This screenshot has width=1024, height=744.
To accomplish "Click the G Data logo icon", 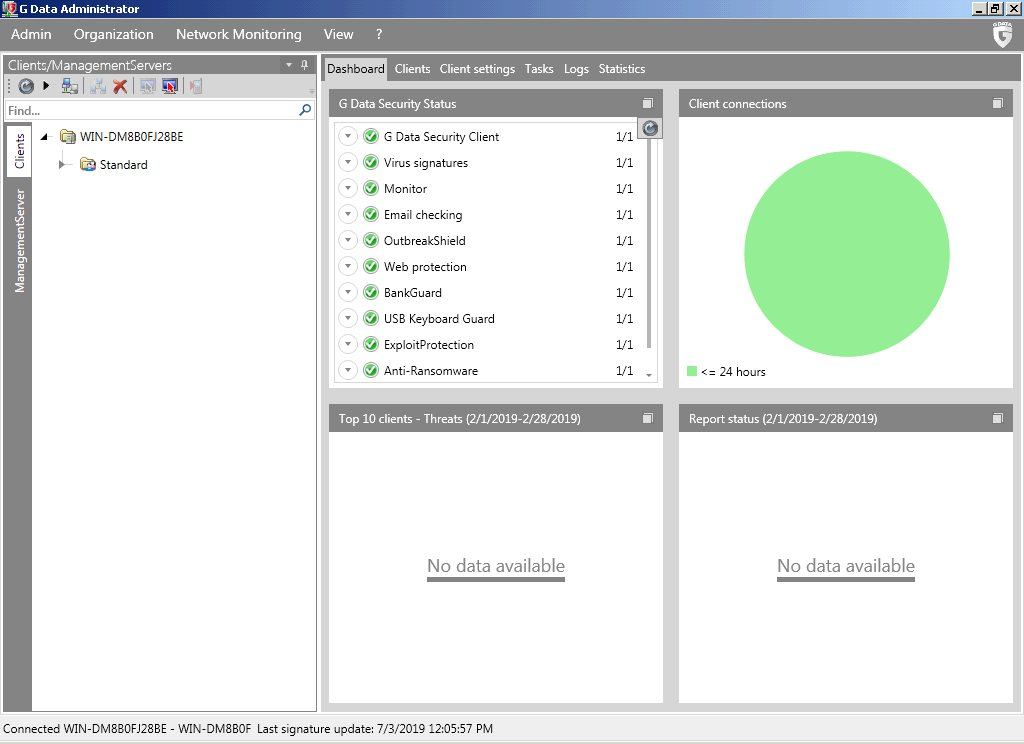I will click(1002, 36).
